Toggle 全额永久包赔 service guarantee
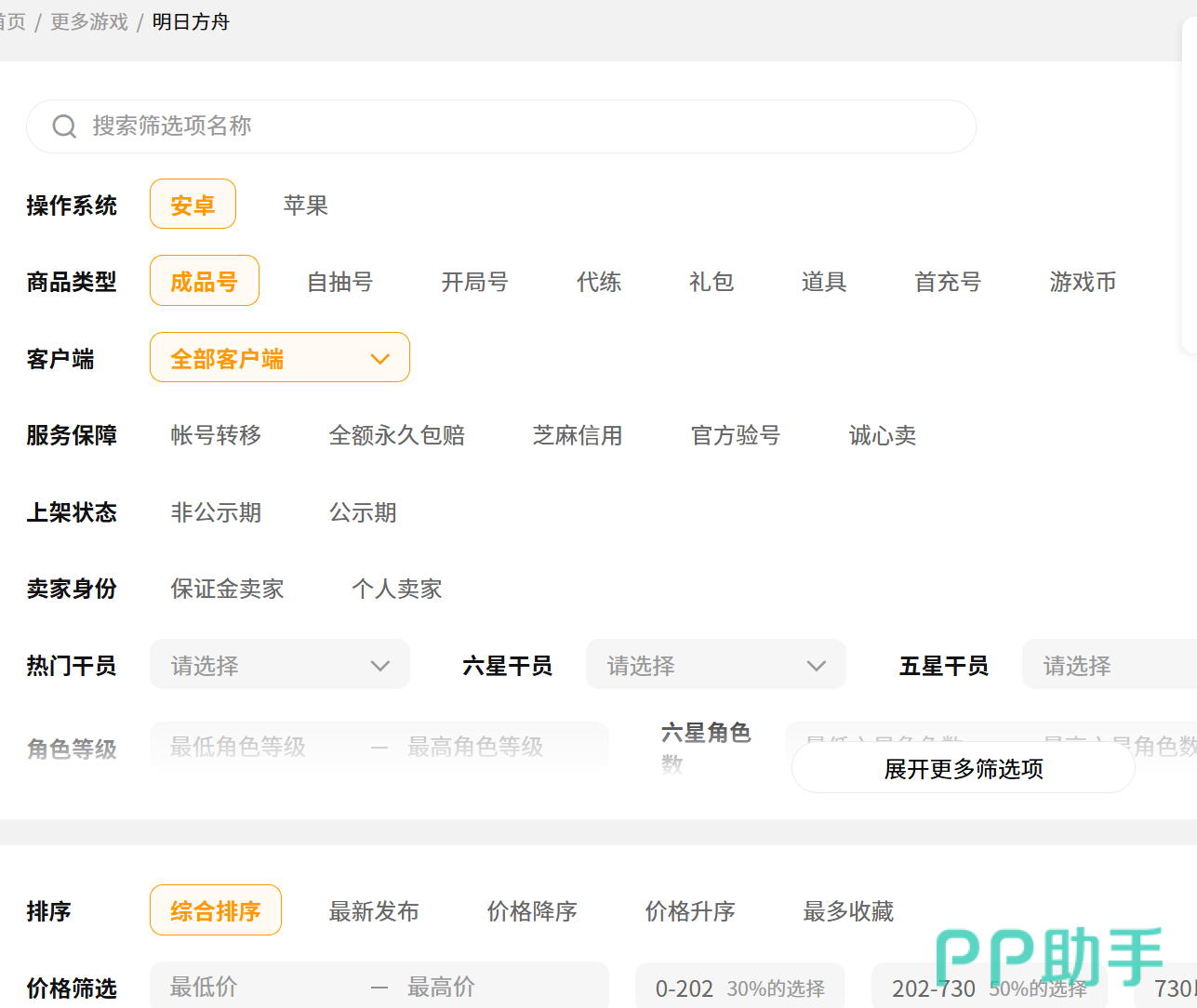1197x1008 pixels. (x=396, y=435)
